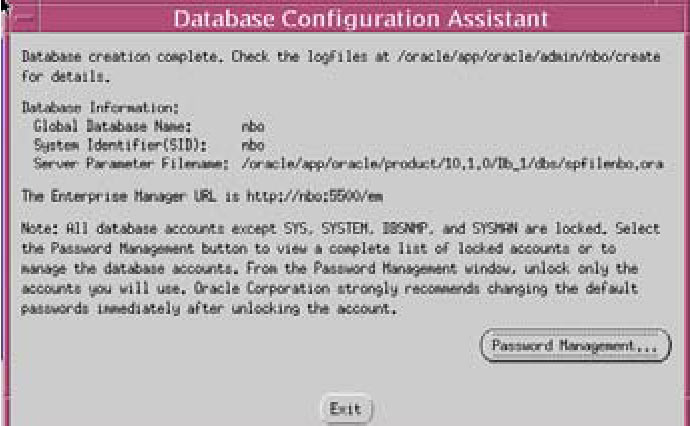Click the Global Database Name label
The height and width of the screenshot is (426, 690).
[x=102, y=128]
